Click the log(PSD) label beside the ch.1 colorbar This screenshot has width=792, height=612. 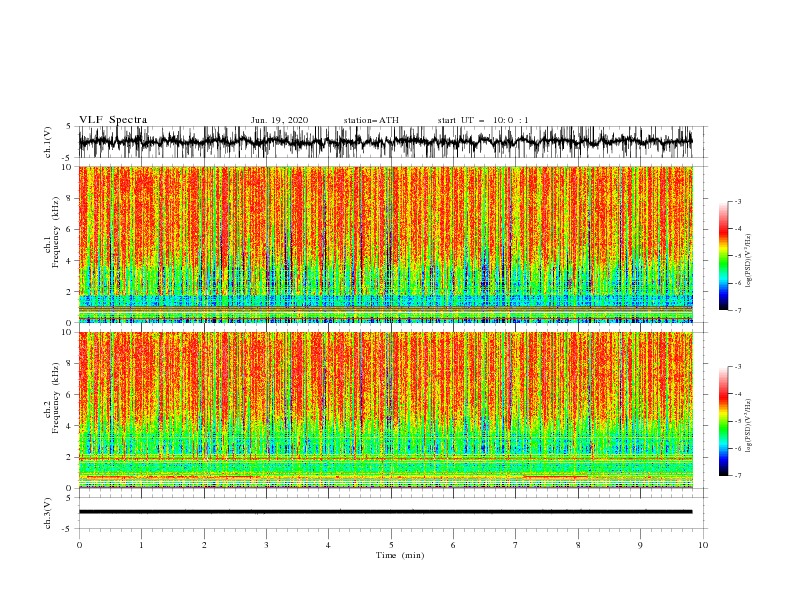click(x=749, y=261)
